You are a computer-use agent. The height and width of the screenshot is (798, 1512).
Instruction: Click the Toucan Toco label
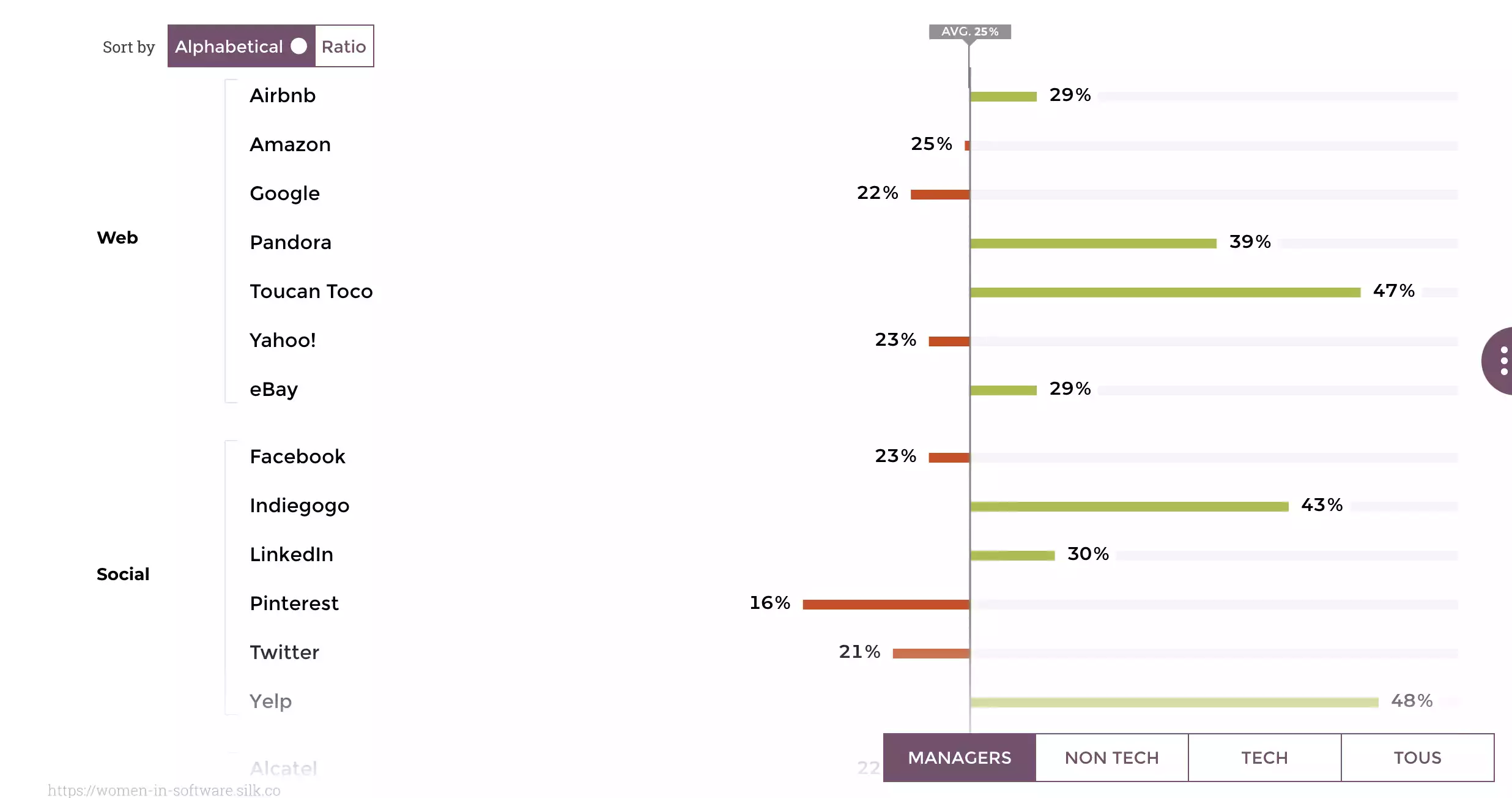click(x=311, y=291)
